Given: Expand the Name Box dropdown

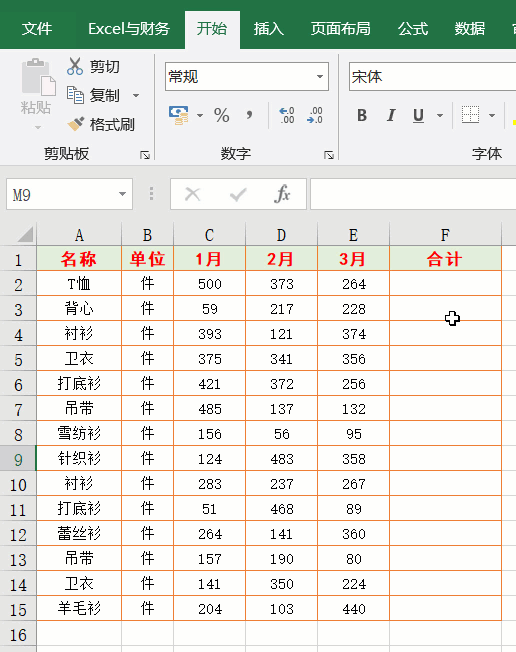Looking at the screenshot, I should pos(122,194).
